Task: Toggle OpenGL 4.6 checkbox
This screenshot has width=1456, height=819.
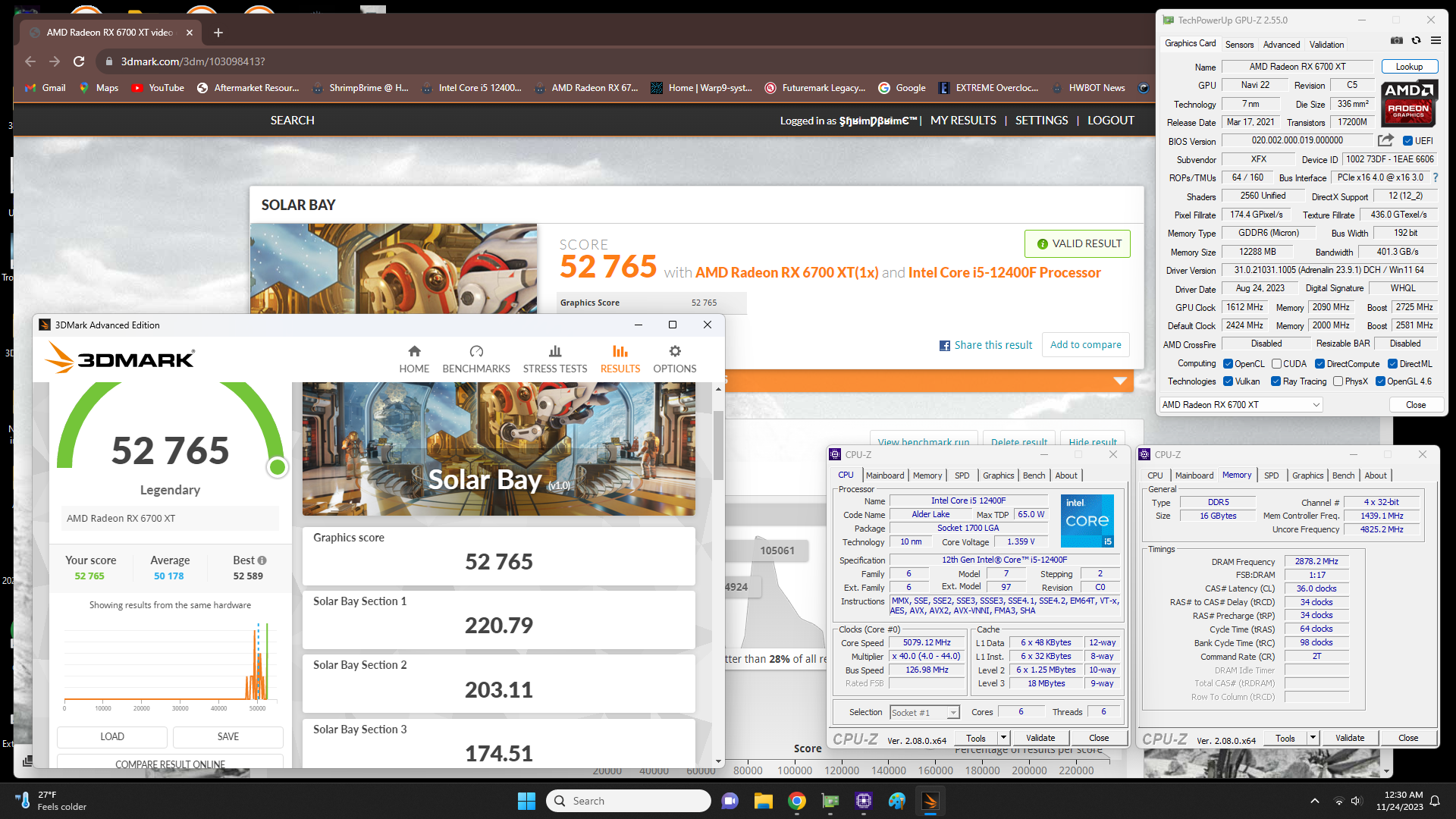Action: click(1380, 381)
